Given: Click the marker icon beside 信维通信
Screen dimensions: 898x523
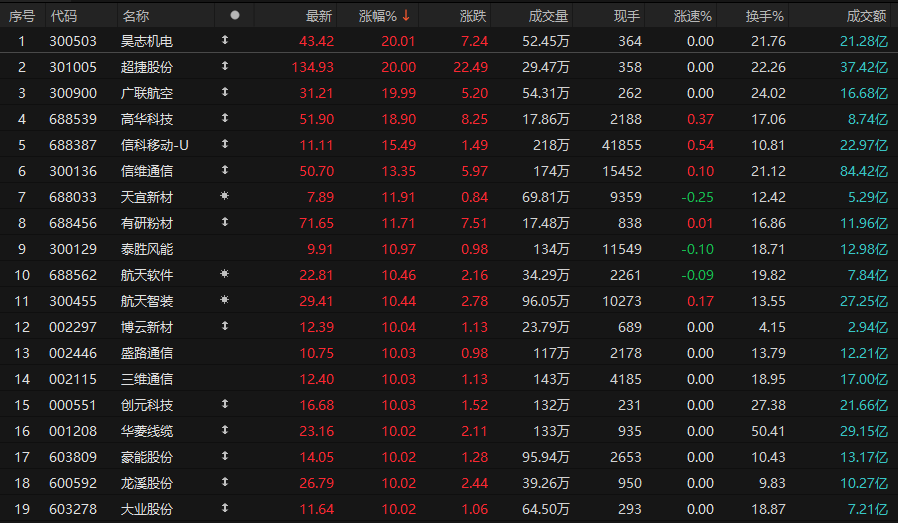Looking at the screenshot, I should 225,170.
